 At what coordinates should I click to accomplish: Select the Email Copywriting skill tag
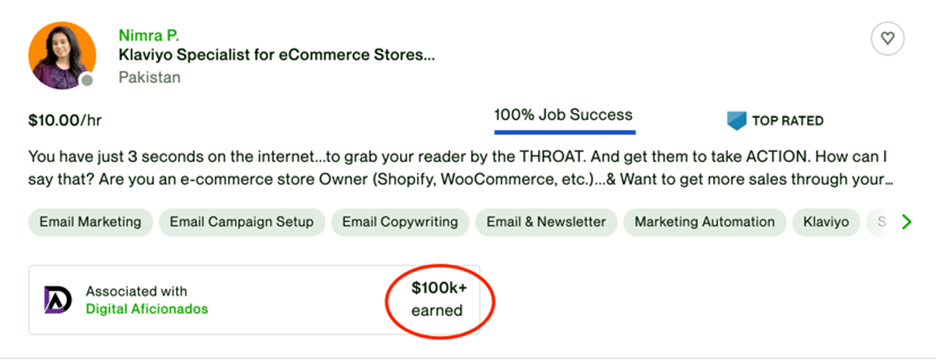[x=400, y=222]
